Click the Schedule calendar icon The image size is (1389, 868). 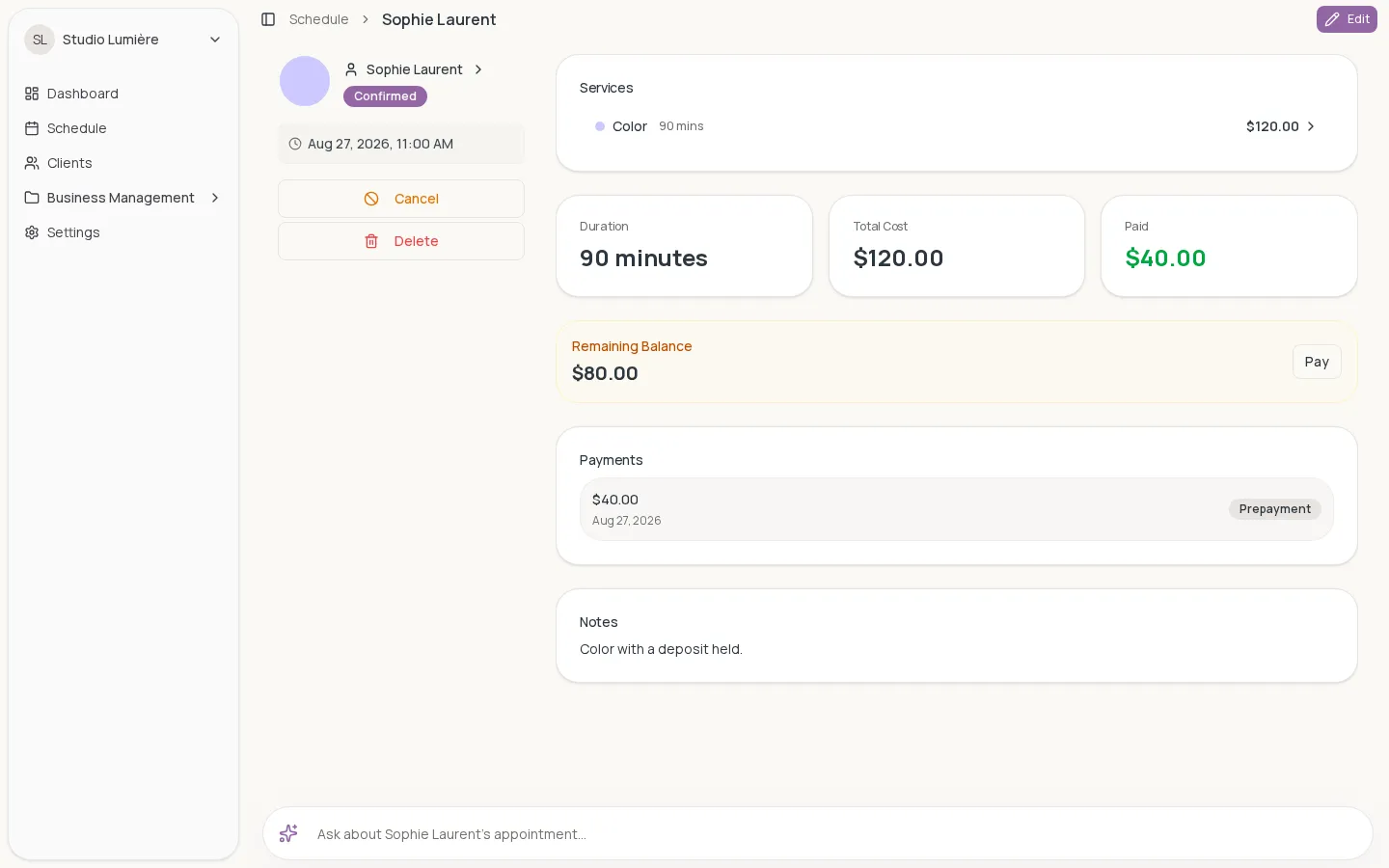[32, 128]
